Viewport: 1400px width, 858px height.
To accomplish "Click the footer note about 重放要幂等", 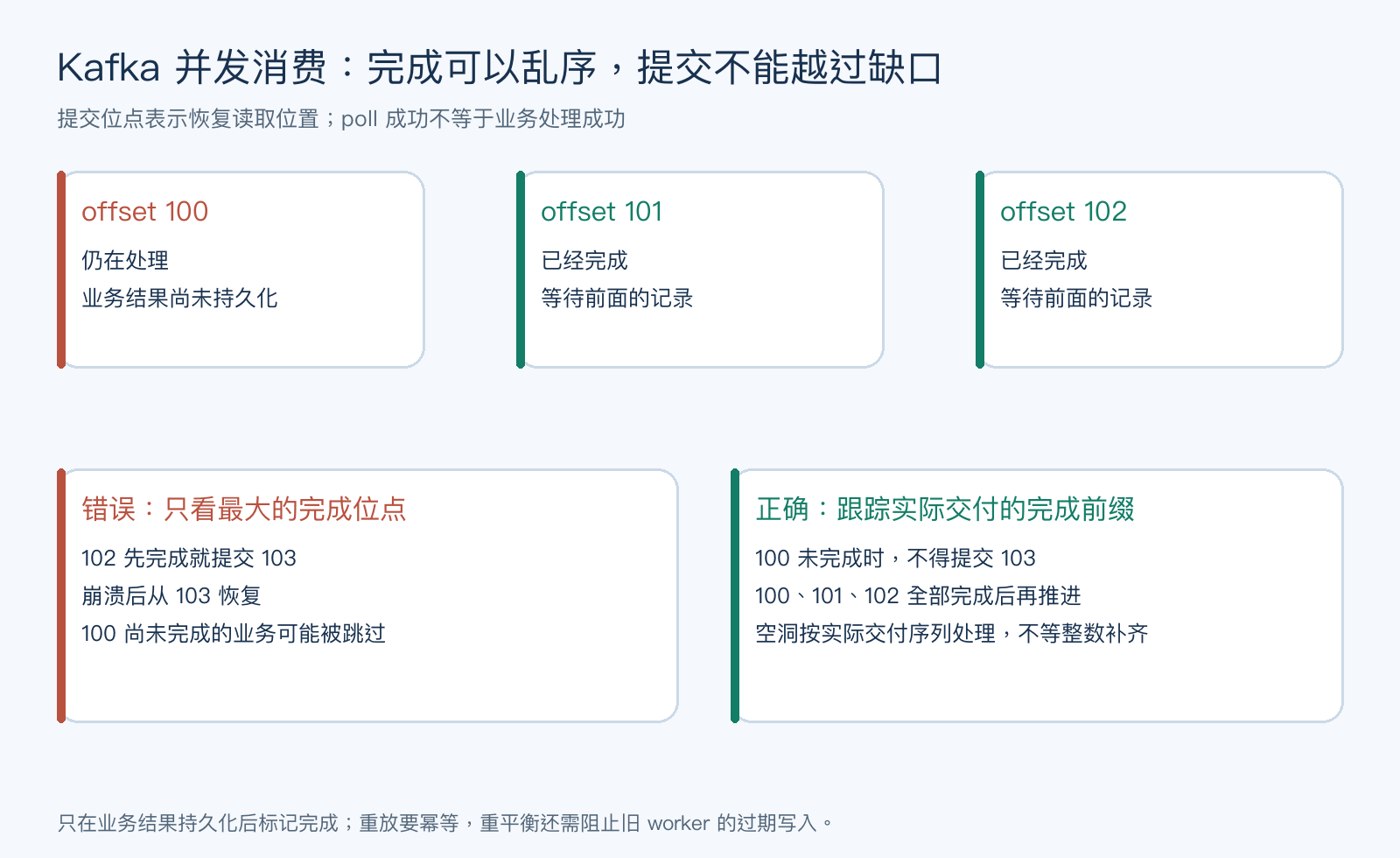I will pyautogui.click(x=445, y=823).
